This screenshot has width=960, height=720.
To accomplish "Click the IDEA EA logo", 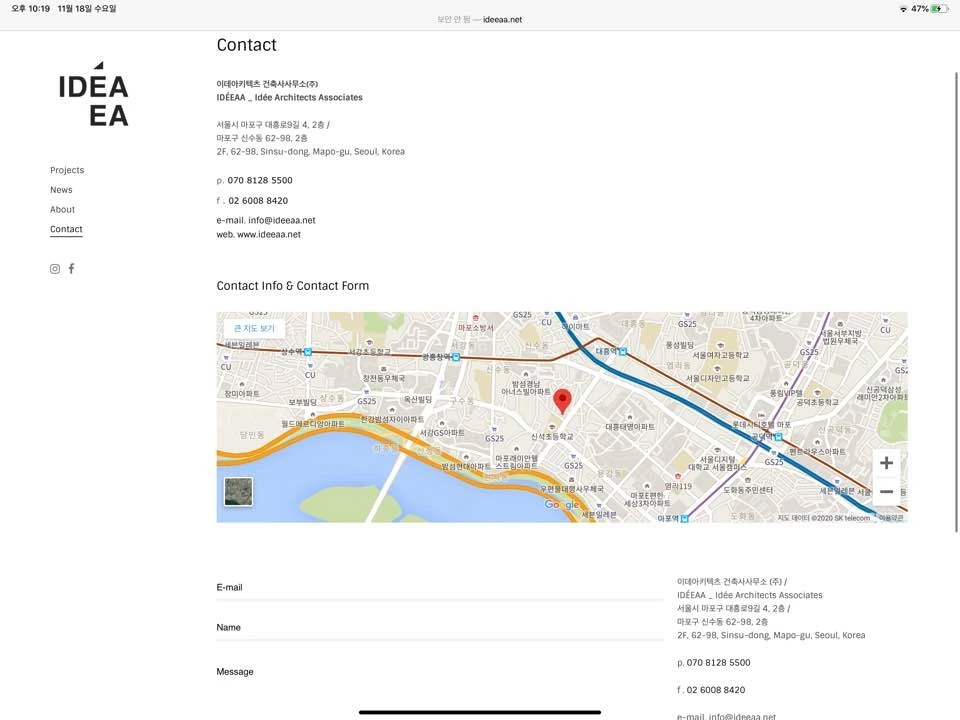I will tap(94, 94).
